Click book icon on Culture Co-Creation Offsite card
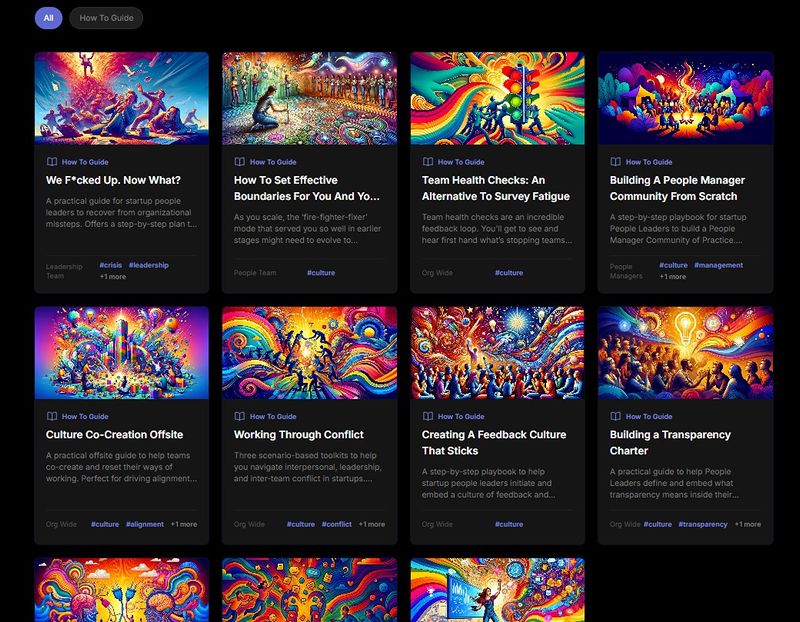This screenshot has width=800, height=622. pyautogui.click(x=52, y=416)
